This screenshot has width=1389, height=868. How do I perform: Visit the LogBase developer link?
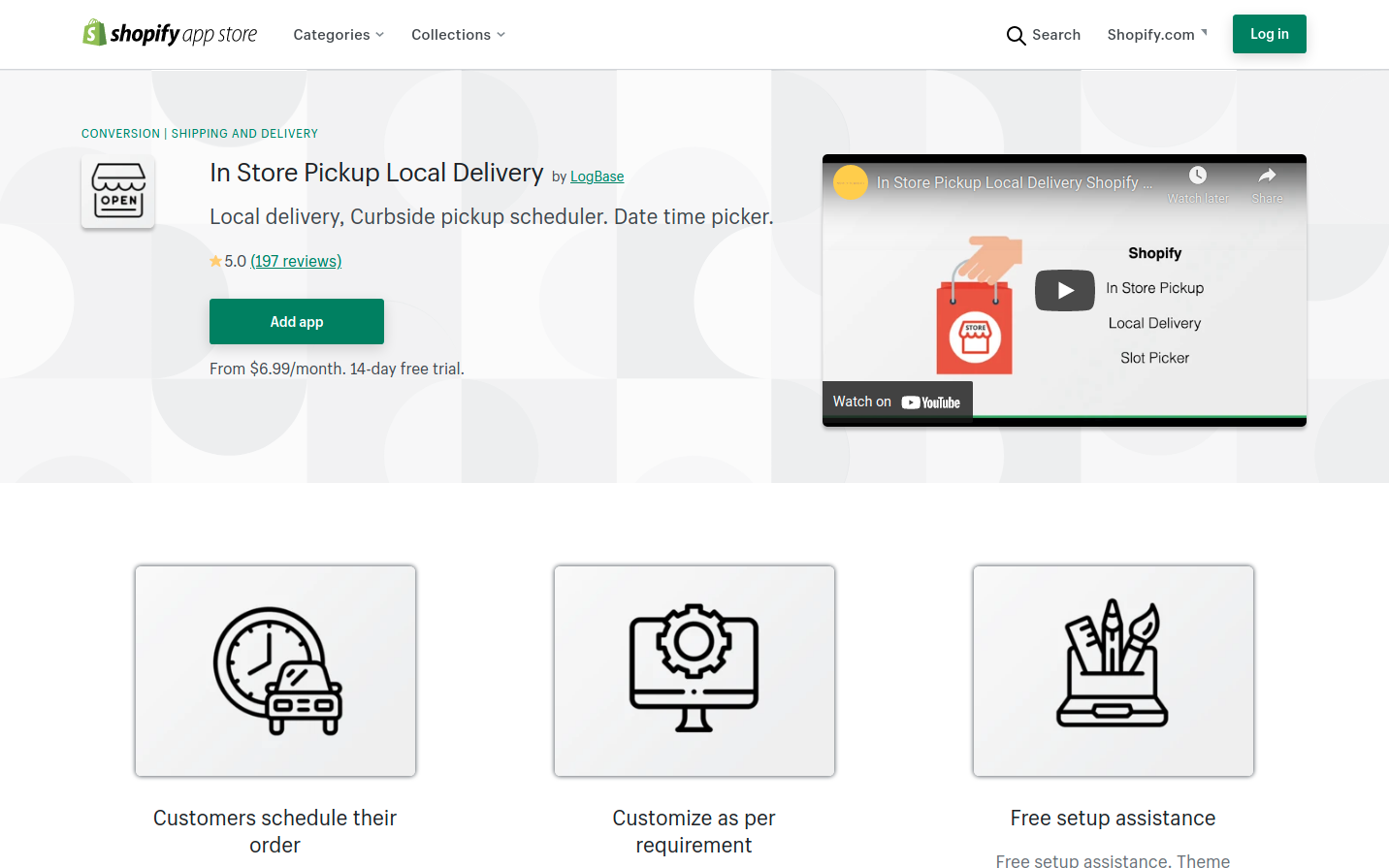pyautogui.click(x=597, y=177)
